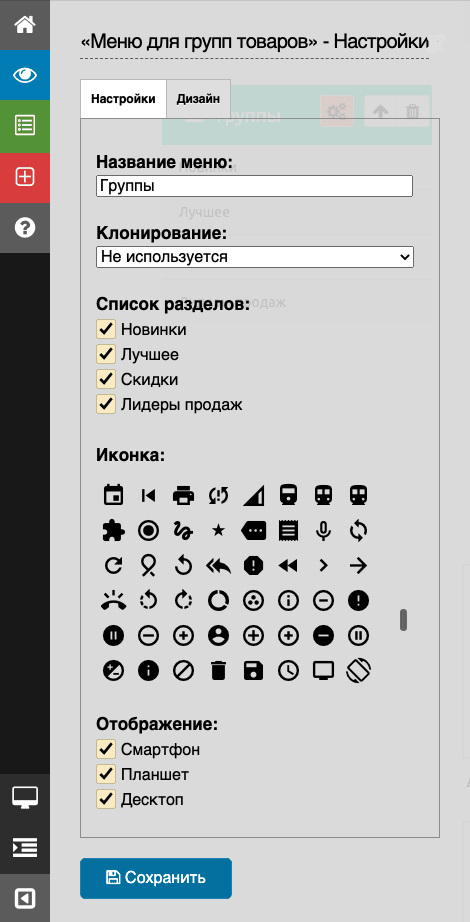The width and height of the screenshot is (470, 922).
Task: Choose the octagon exclamation report icon
Action: coord(253,566)
